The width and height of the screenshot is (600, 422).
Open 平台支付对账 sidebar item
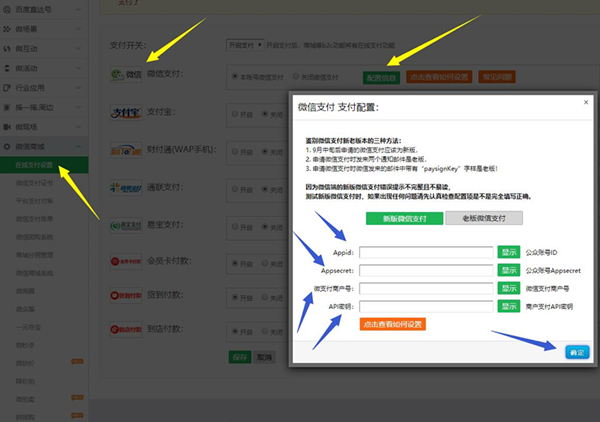tap(34, 201)
